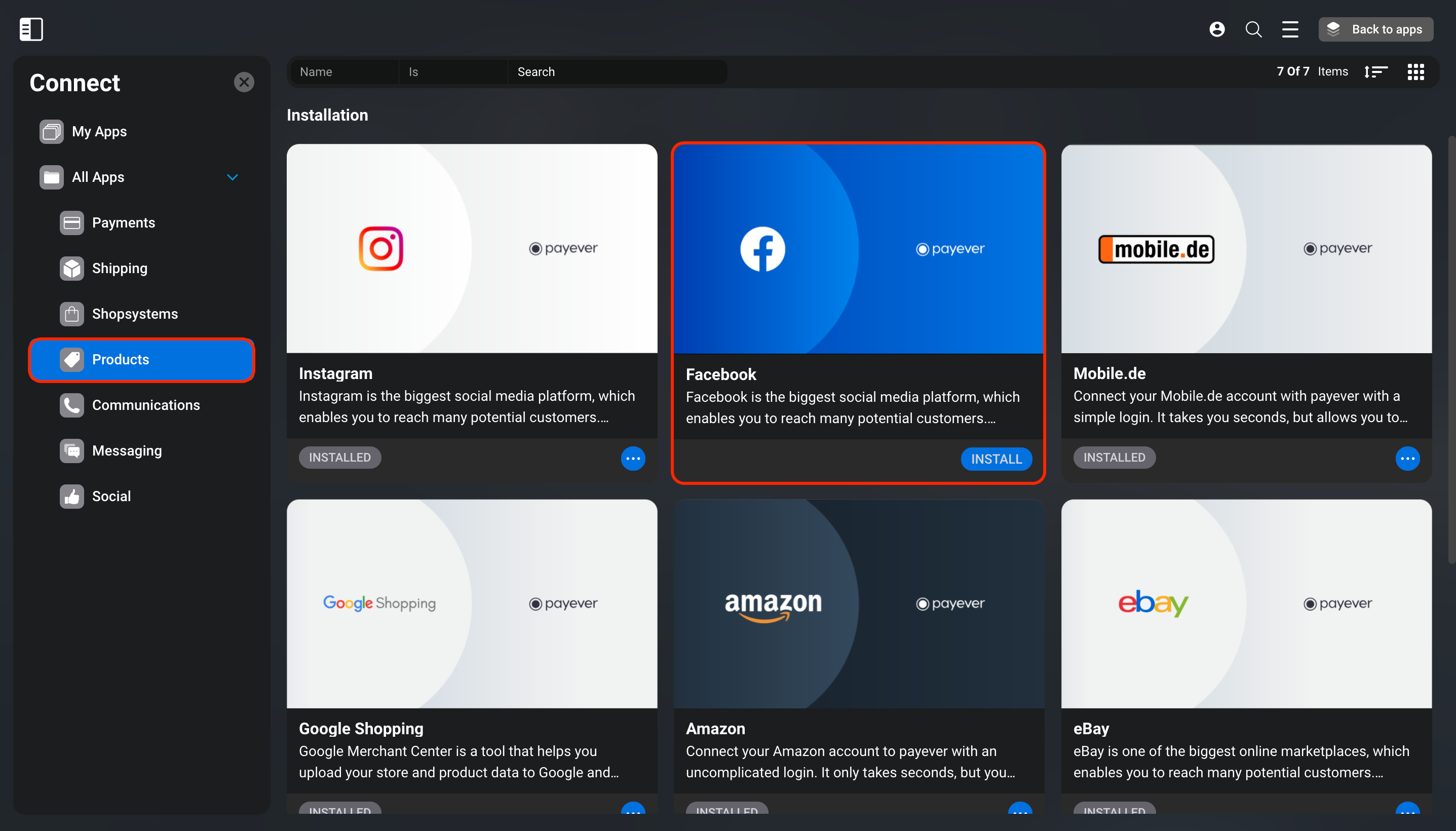Click the sort order icon
1456x831 pixels.
(1375, 72)
